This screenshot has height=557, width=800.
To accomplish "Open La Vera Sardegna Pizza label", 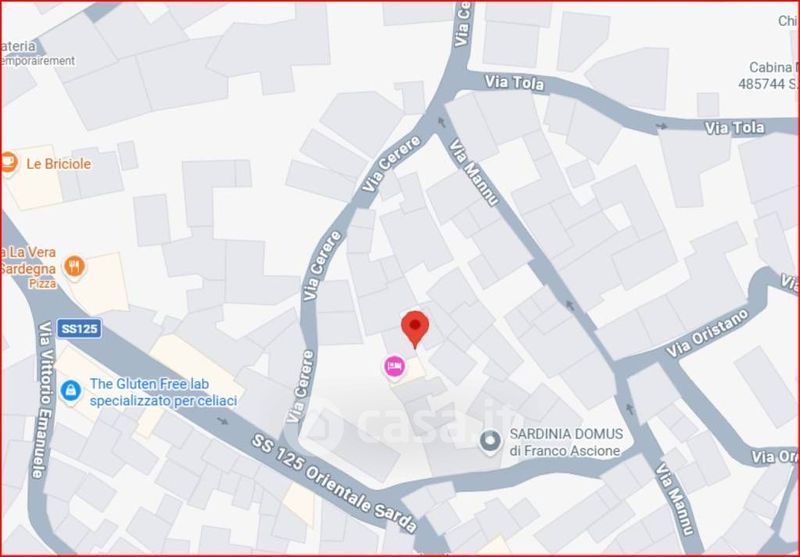I will coord(28,267).
